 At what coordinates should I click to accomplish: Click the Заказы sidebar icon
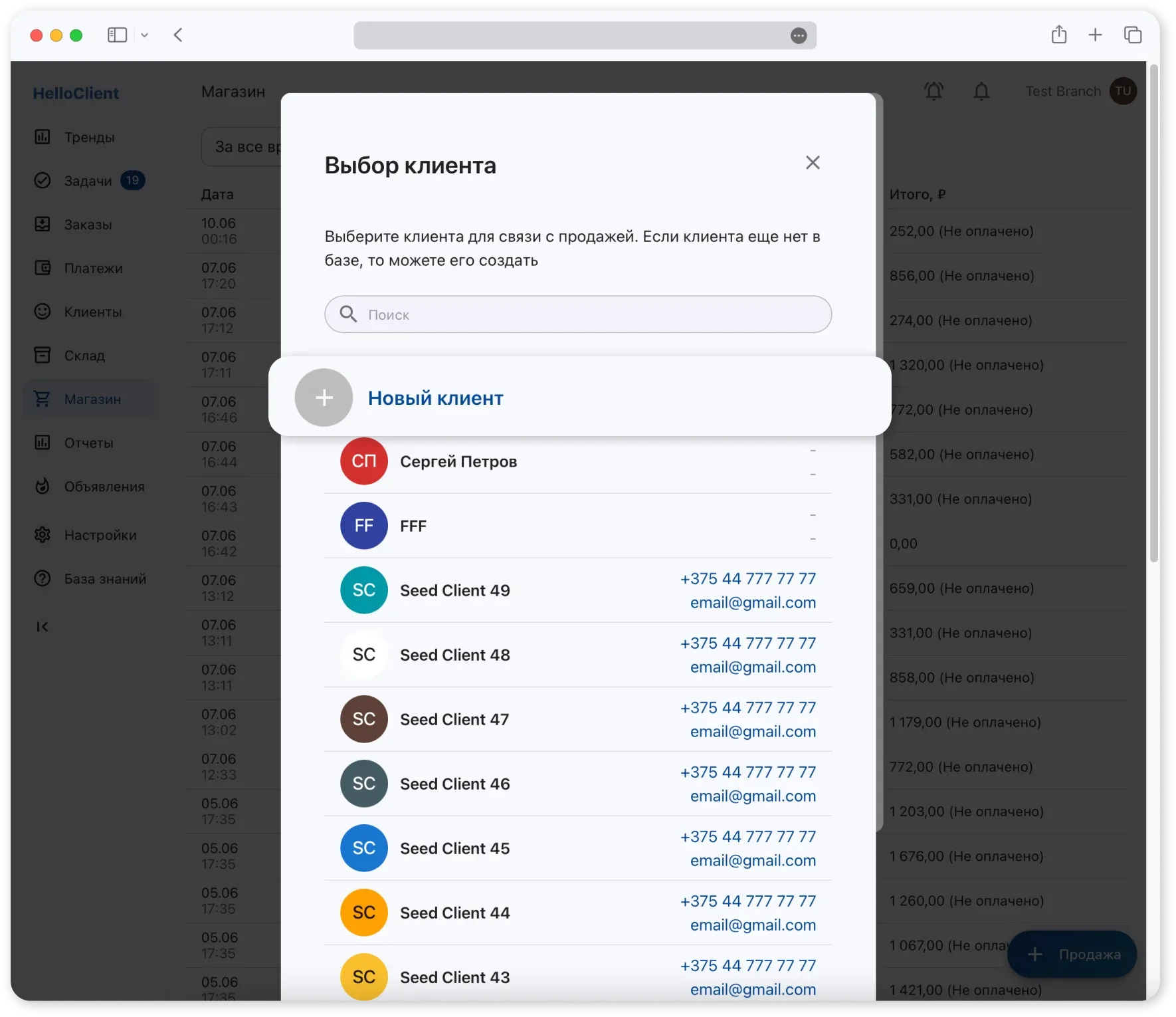click(43, 225)
